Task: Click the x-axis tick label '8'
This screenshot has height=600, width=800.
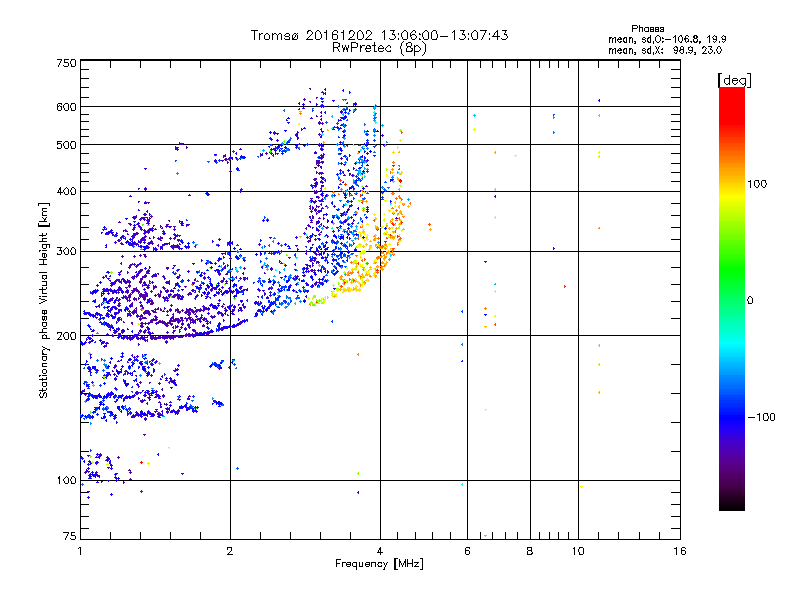Action: (x=530, y=551)
